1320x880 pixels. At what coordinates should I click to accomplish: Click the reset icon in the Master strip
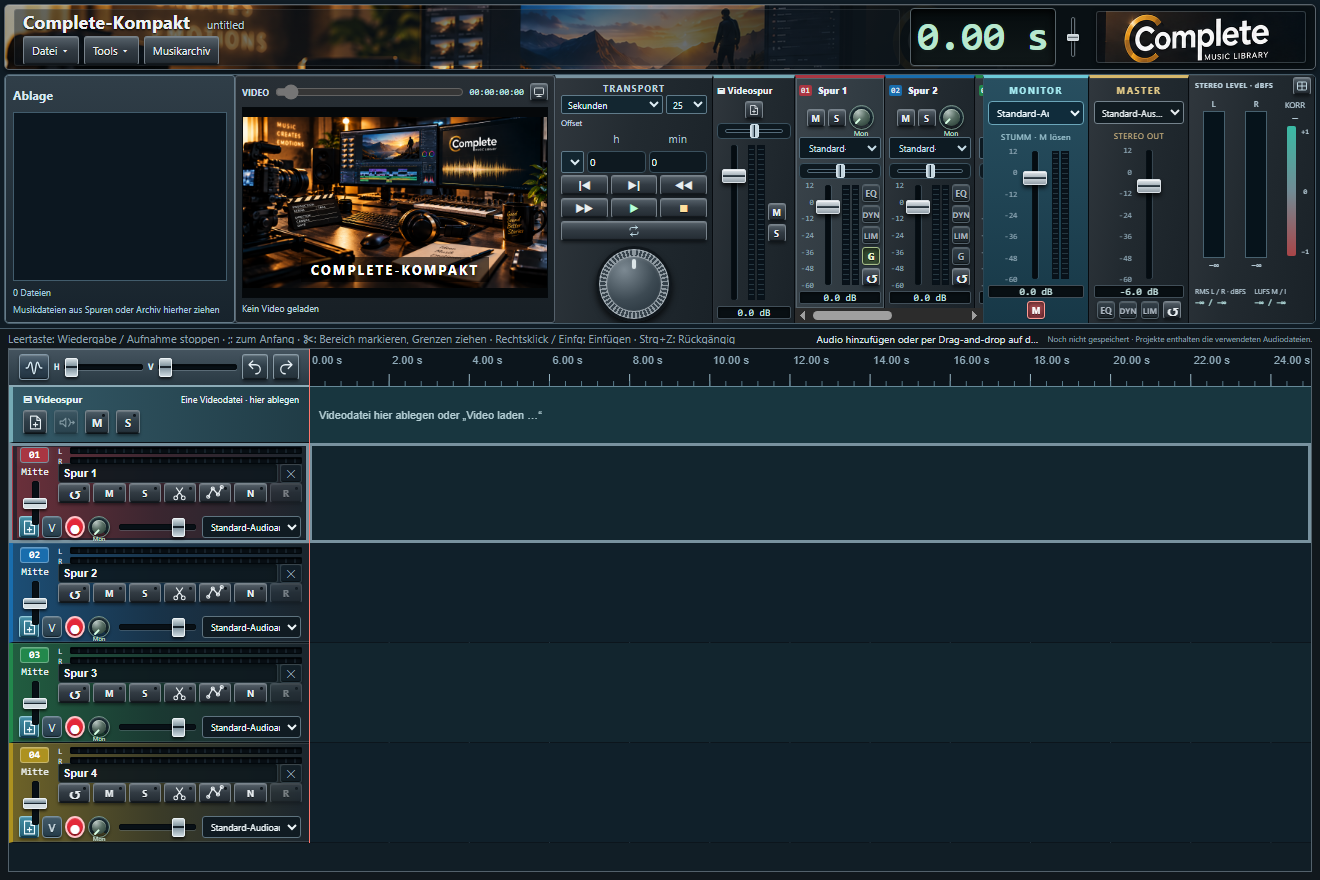(1172, 311)
